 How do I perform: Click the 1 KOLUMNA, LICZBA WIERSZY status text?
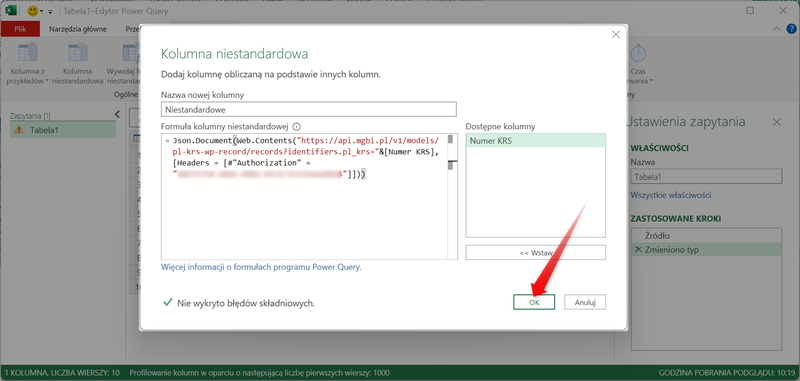tap(62, 373)
